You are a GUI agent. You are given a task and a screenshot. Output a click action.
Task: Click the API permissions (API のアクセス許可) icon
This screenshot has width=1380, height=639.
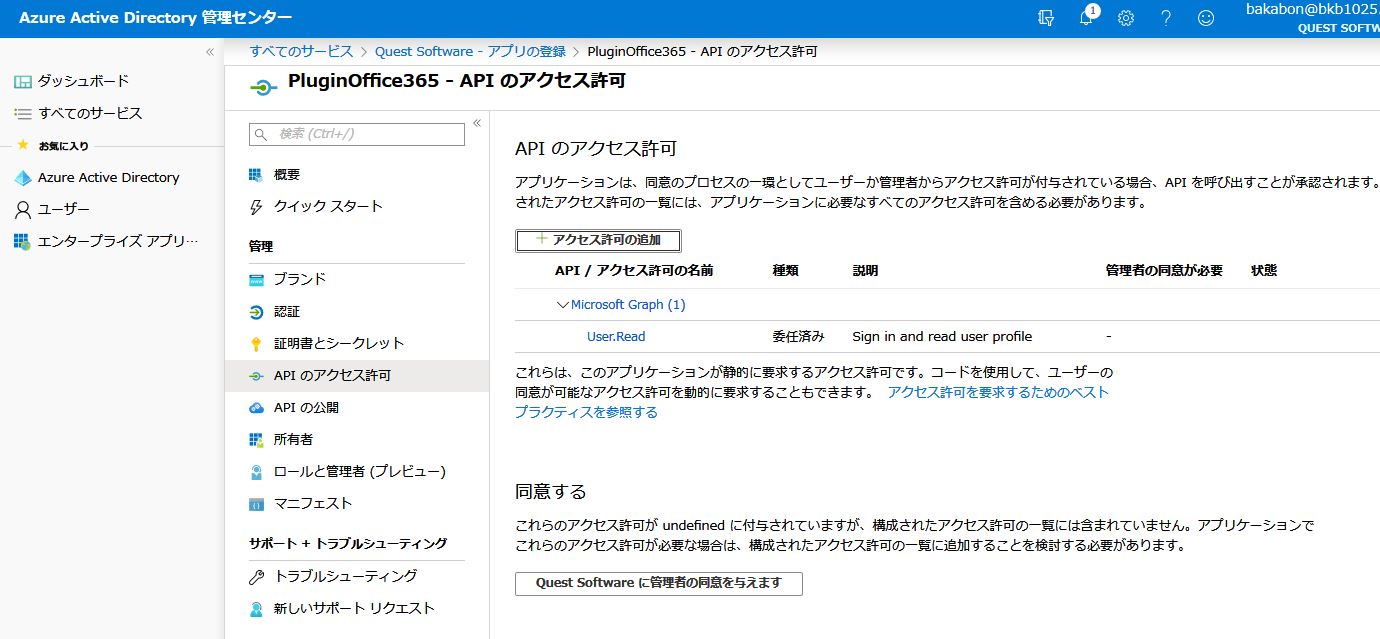tap(256, 376)
